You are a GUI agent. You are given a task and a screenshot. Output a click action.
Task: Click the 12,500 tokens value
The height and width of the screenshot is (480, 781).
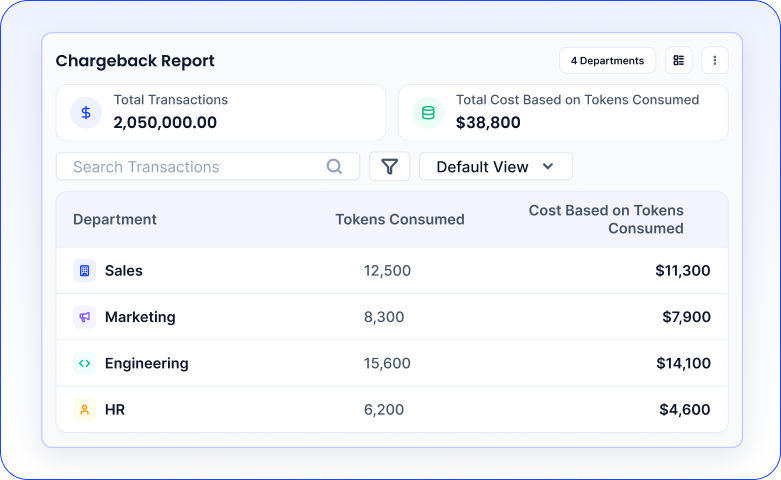[387, 270]
